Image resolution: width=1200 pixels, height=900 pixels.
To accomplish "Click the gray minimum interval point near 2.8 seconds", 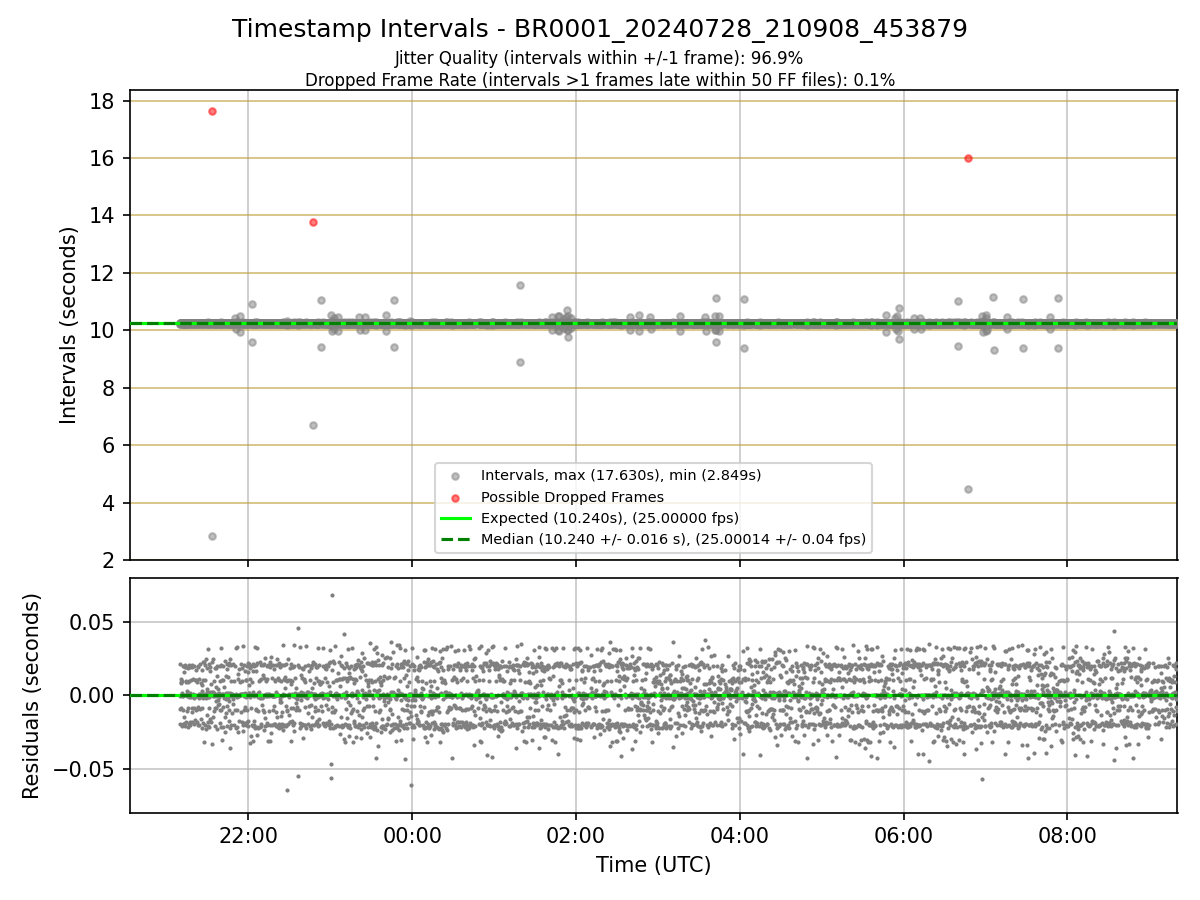I will [212, 536].
